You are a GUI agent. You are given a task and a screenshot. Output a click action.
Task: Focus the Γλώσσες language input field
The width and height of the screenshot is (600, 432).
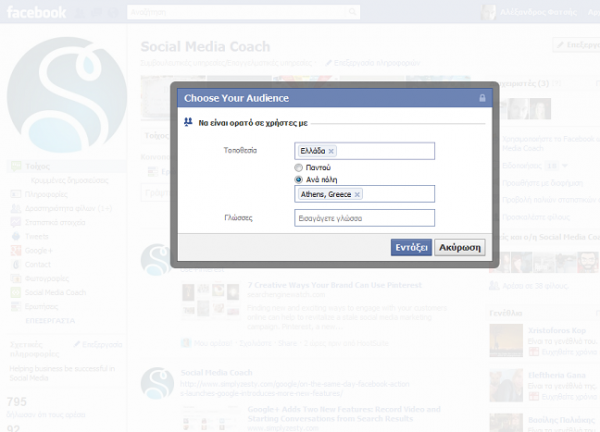click(364, 218)
